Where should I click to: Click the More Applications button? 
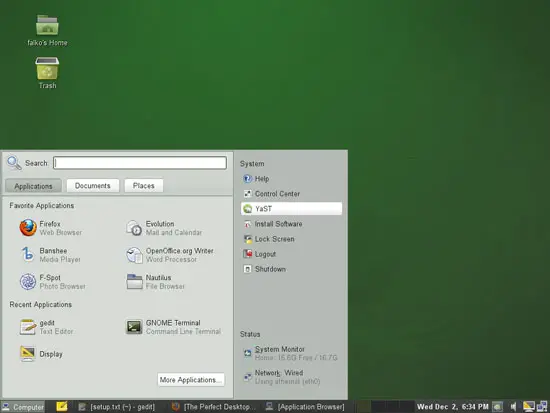pos(191,380)
